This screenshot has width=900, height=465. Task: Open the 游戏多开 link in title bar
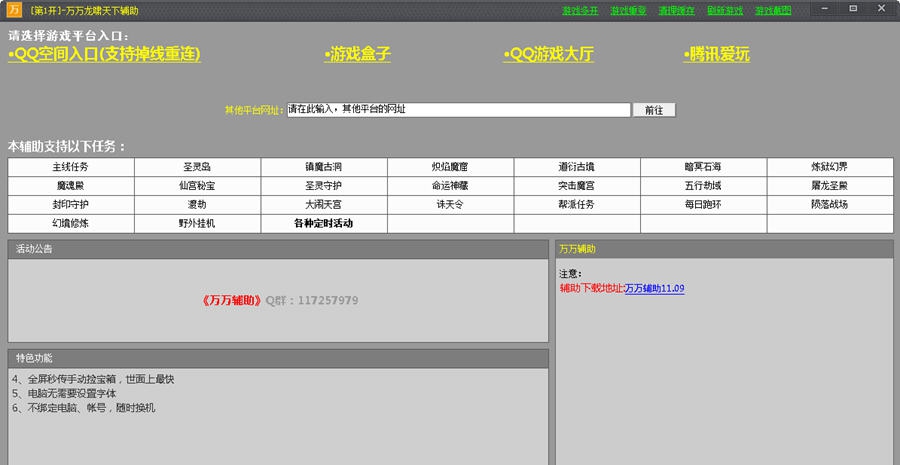point(580,11)
